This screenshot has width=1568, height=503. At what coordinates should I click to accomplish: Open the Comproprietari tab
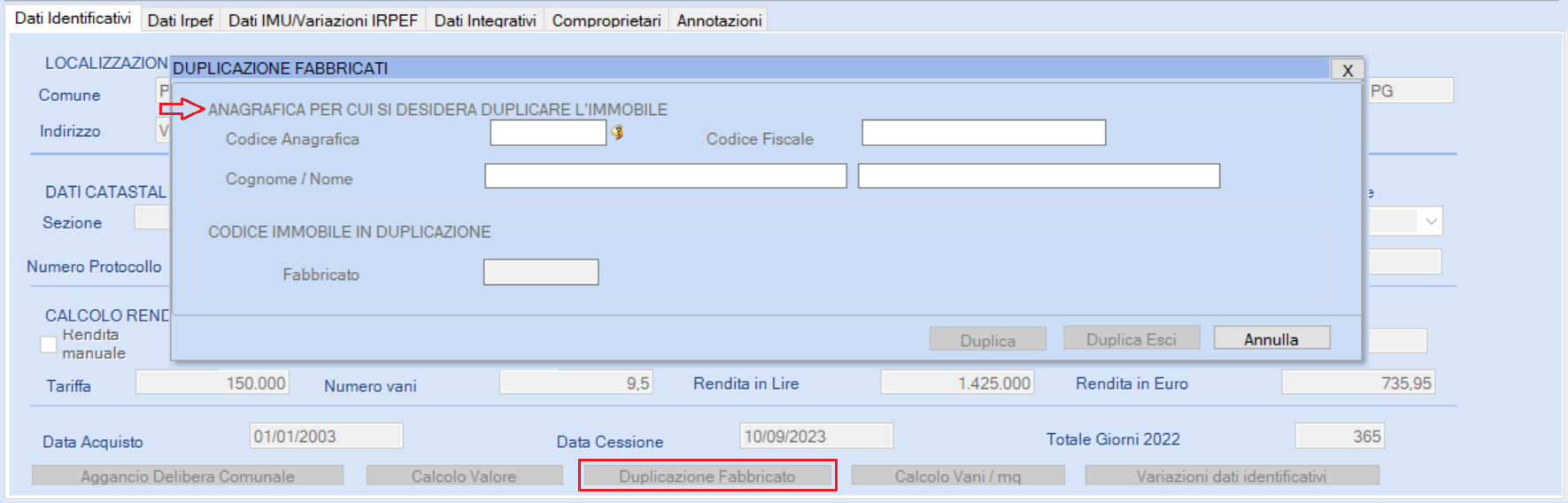606,20
